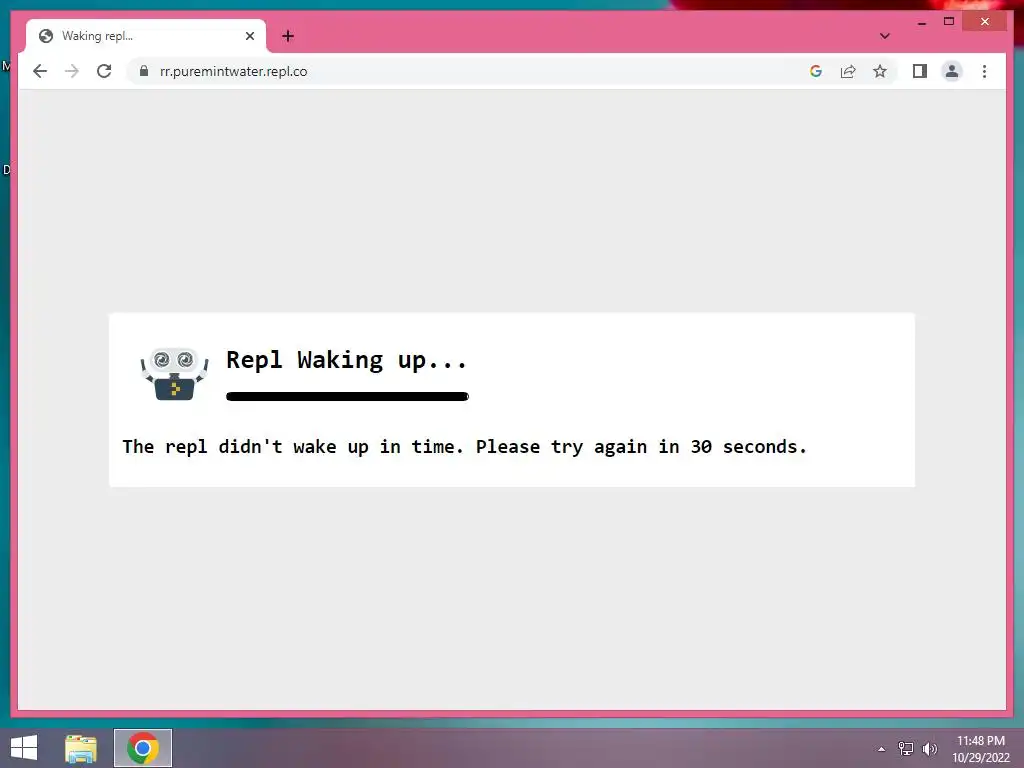The height and width of the screenshot is (768, 1024).
Task: Close the Waking repl... tab
Action: coord(249,36)
